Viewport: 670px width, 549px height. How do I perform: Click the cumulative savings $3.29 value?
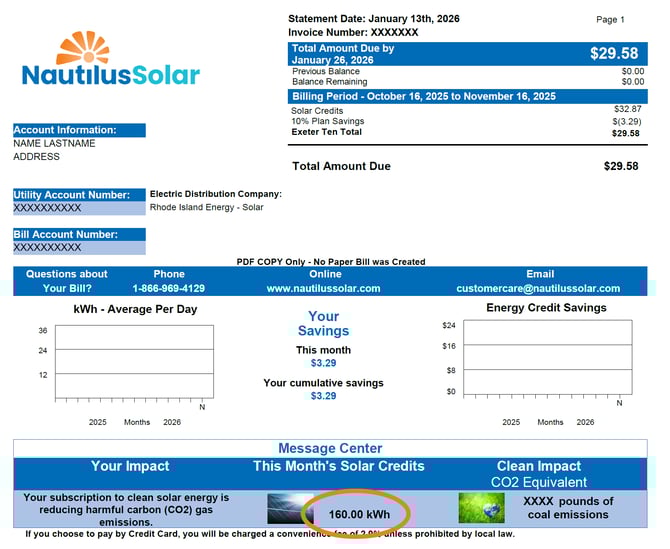click(323, 396)
